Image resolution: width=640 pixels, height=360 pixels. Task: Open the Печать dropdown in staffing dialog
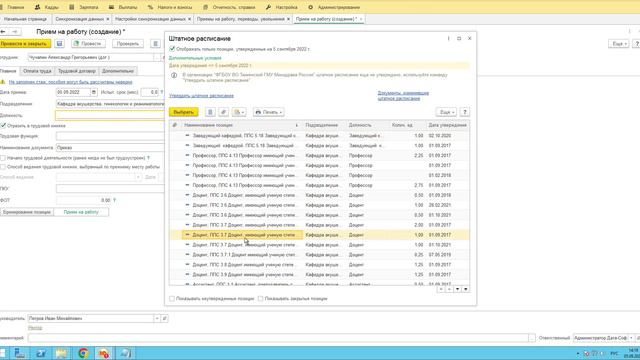pos(269,112)
